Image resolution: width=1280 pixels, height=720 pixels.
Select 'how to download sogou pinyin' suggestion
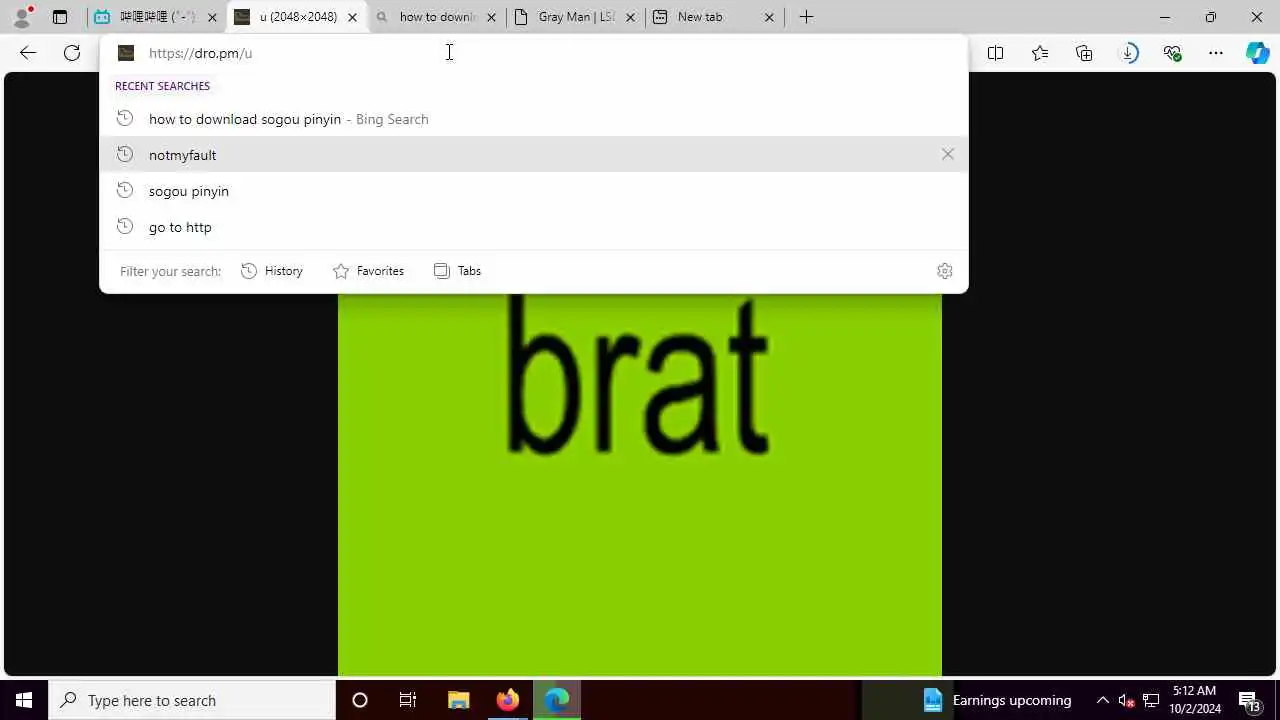(x=534, y=119)
